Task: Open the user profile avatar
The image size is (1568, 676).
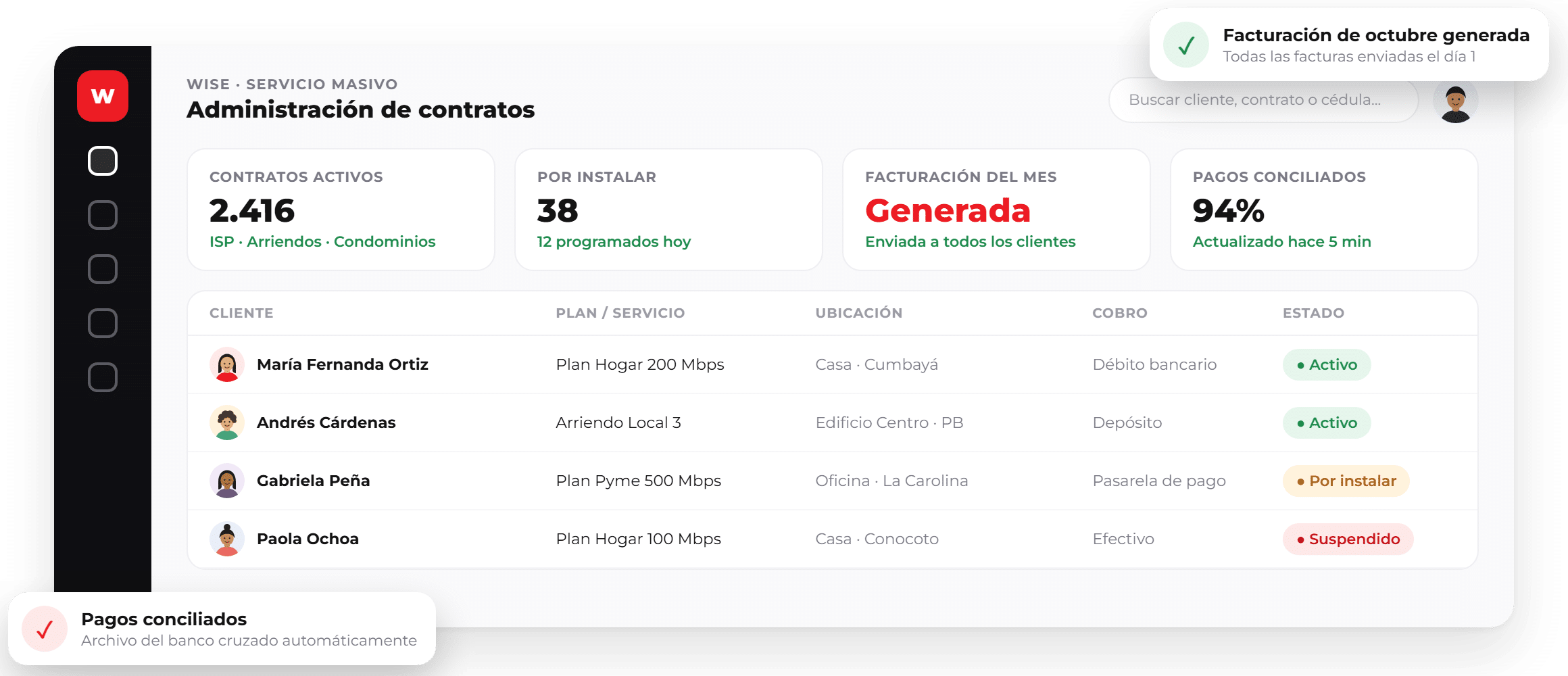Action: tap(1456, 101)
